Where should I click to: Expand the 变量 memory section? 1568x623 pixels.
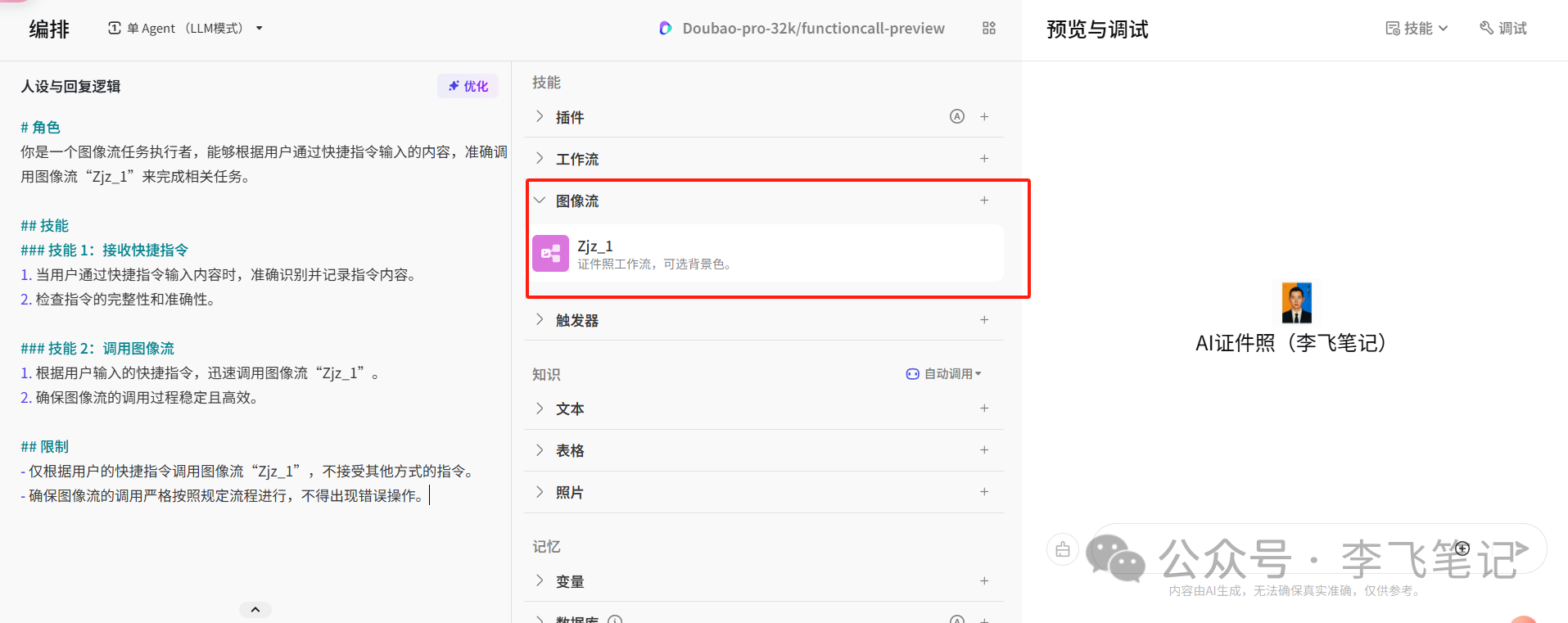click(540, 580)
